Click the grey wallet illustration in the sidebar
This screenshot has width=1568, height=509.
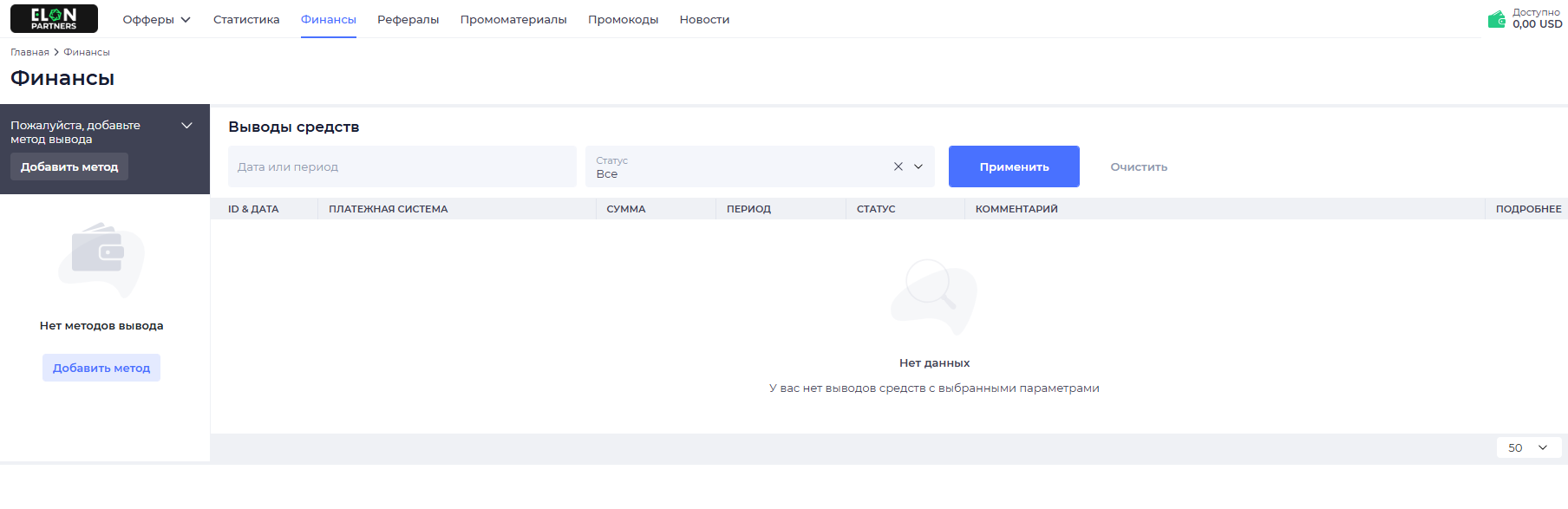tap(101, 259)
